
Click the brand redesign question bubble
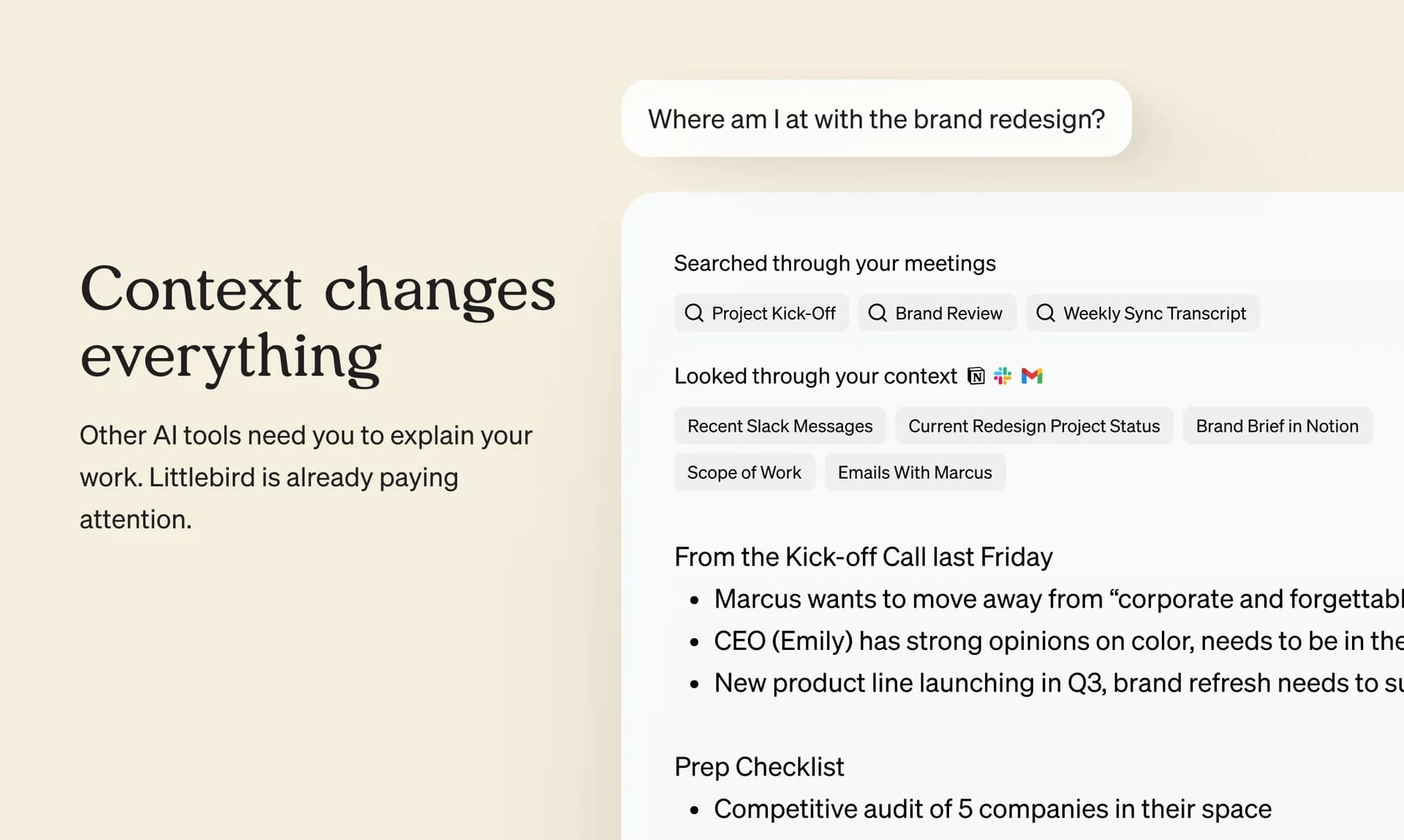tap(875, 118)
